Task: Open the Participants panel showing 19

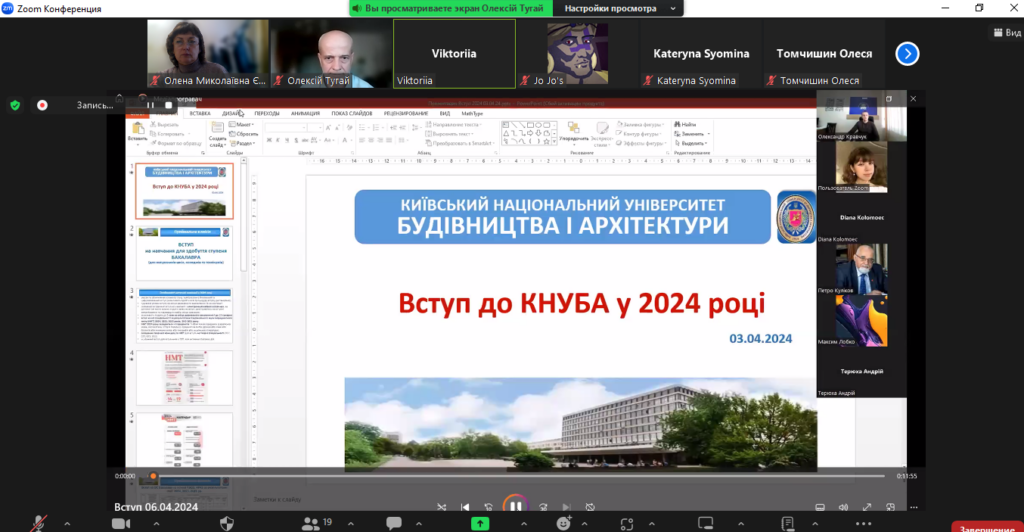Action: click(x=317, y=523)
